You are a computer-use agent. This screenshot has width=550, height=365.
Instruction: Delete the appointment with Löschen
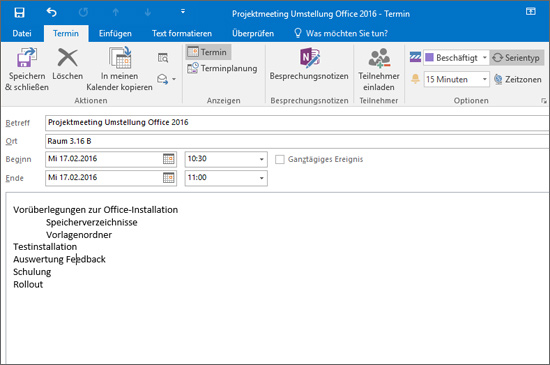click(x=67, y=64)
